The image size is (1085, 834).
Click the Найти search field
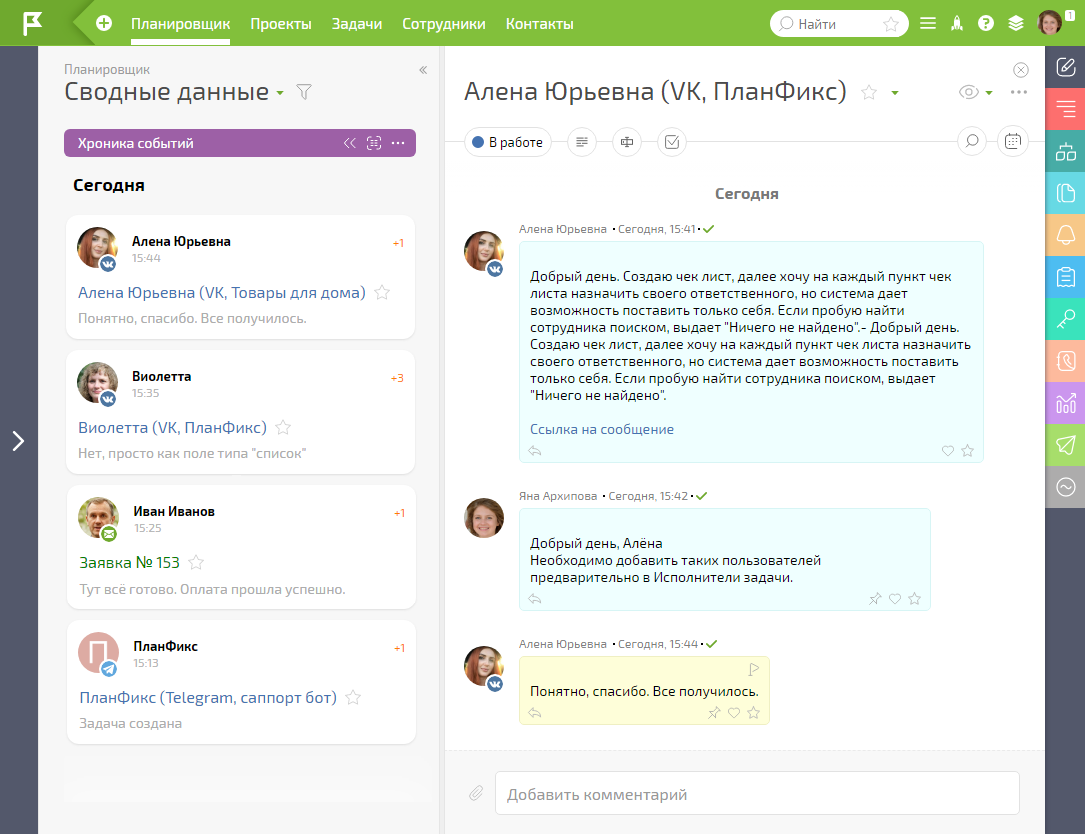coord(839,24)
